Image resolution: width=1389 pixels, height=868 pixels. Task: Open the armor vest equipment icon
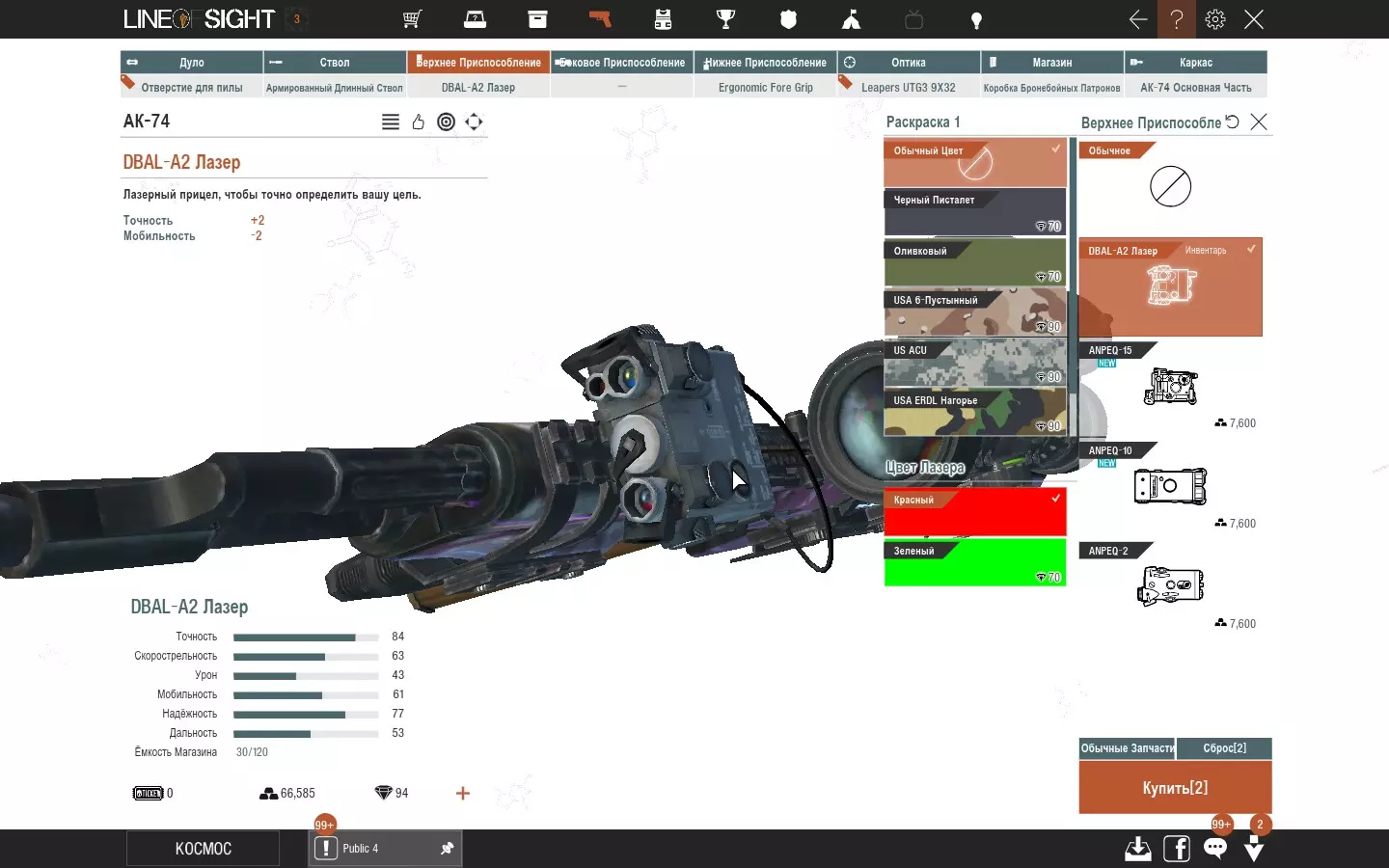(x=663, y=19)
